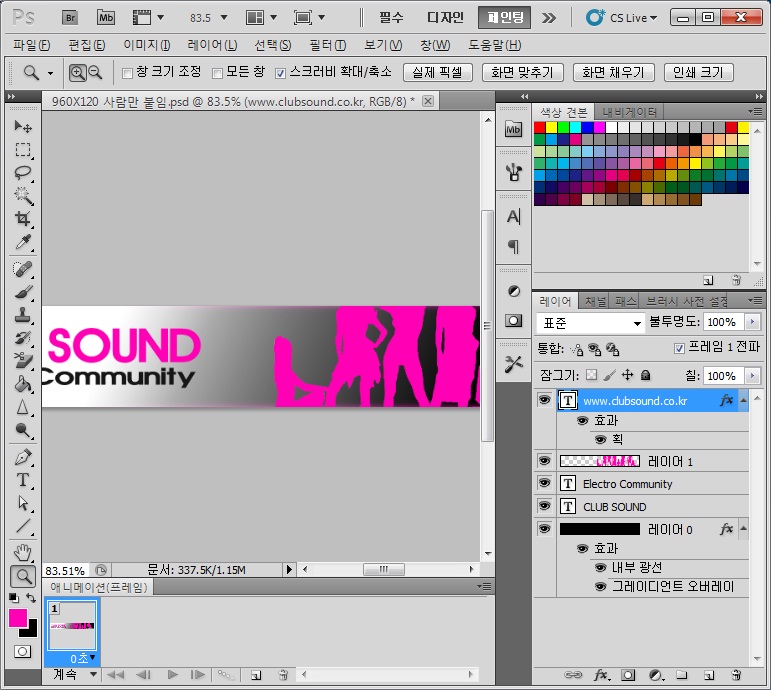The image size is (771, 690).
Task: Select the Sharpen tool
Action: point(23,407)
